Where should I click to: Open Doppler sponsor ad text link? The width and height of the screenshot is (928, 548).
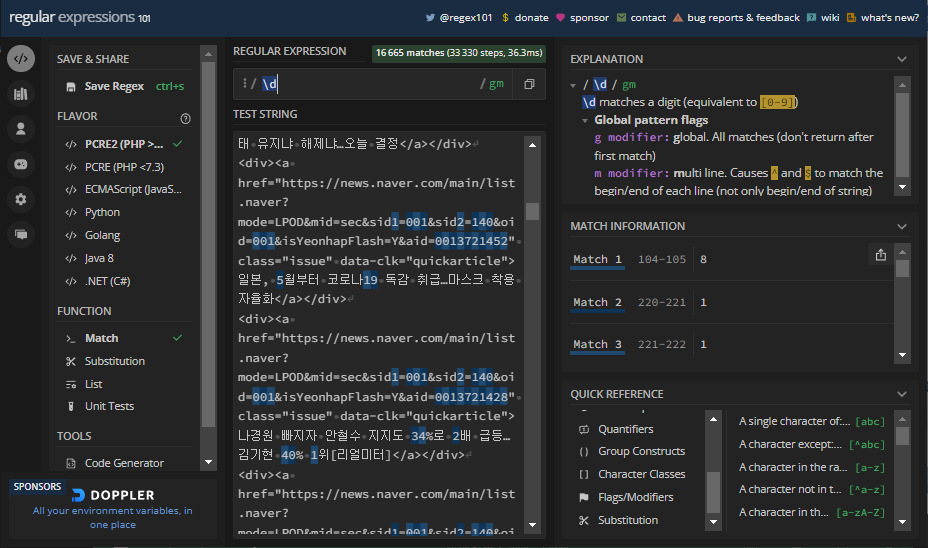[112, 518]
